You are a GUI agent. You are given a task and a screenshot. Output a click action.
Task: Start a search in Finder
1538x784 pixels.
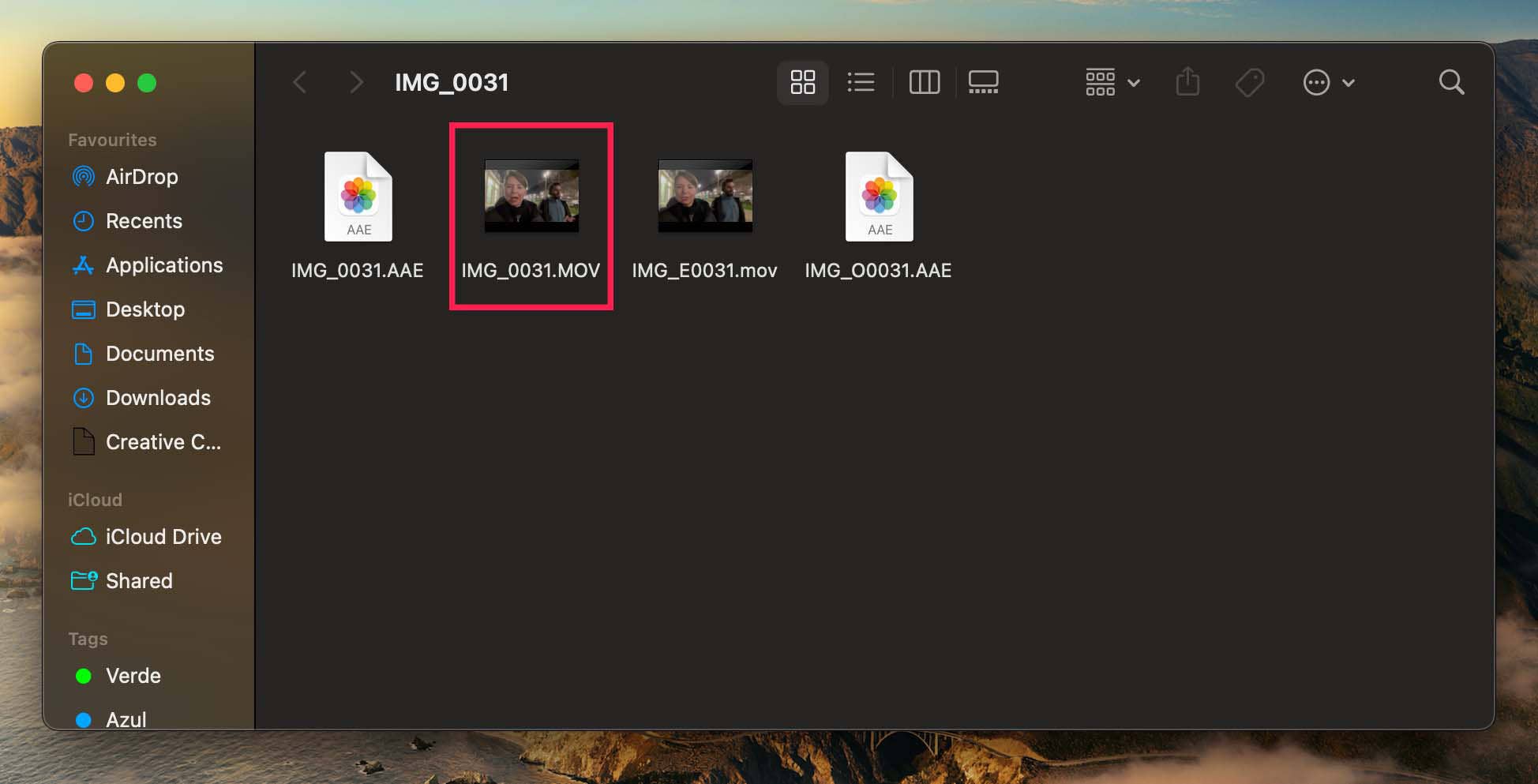(x=1451, y=82)
